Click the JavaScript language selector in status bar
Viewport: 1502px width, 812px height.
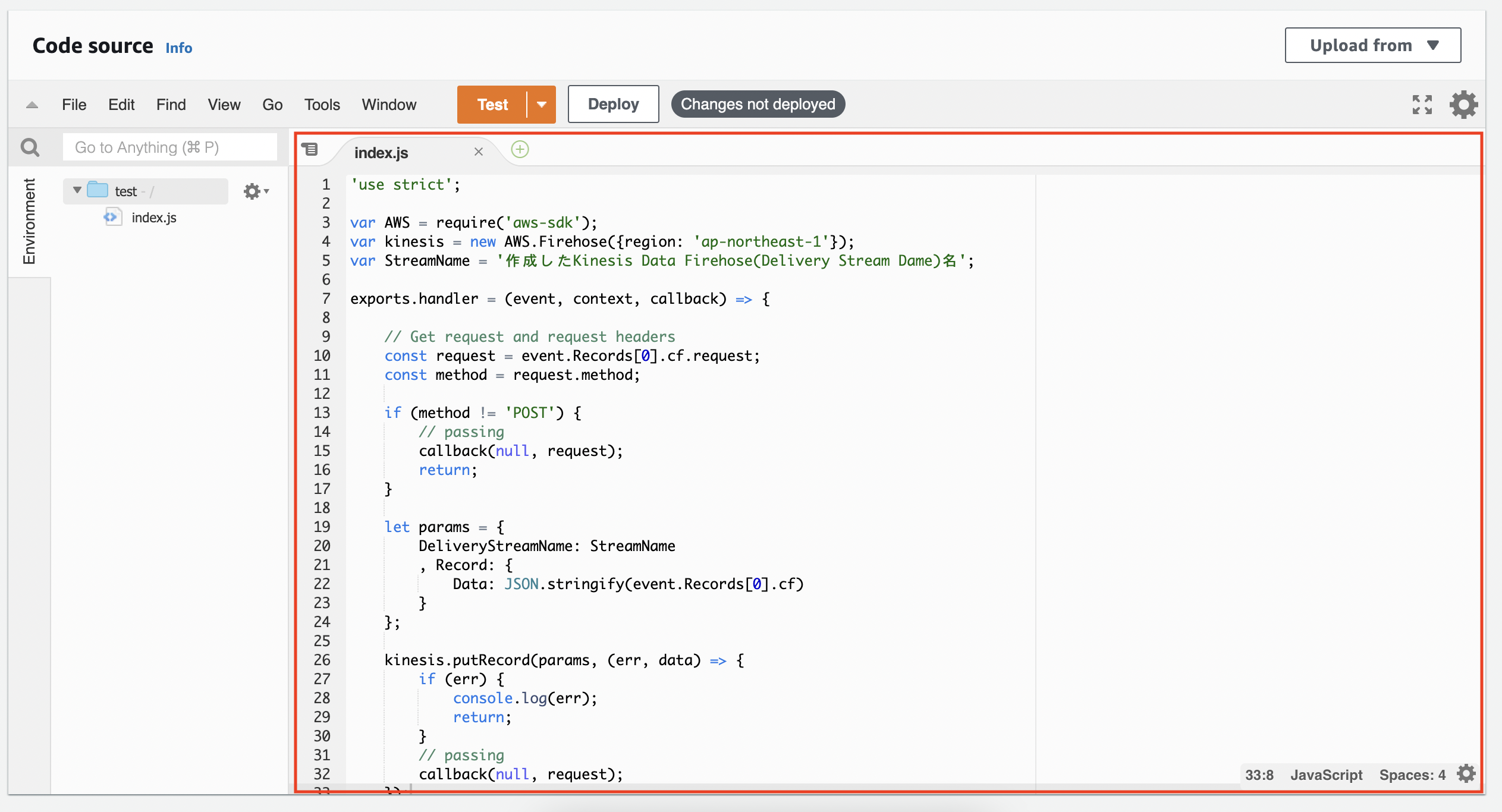pos(1326,775)
